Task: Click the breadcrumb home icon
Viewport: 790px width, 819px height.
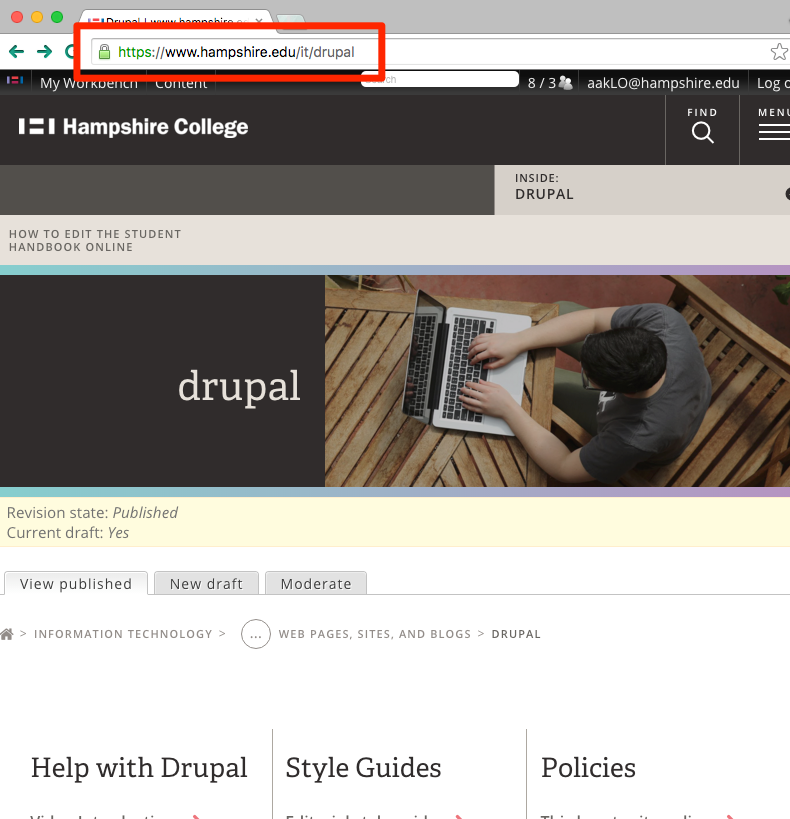Action: click(7, 634)
